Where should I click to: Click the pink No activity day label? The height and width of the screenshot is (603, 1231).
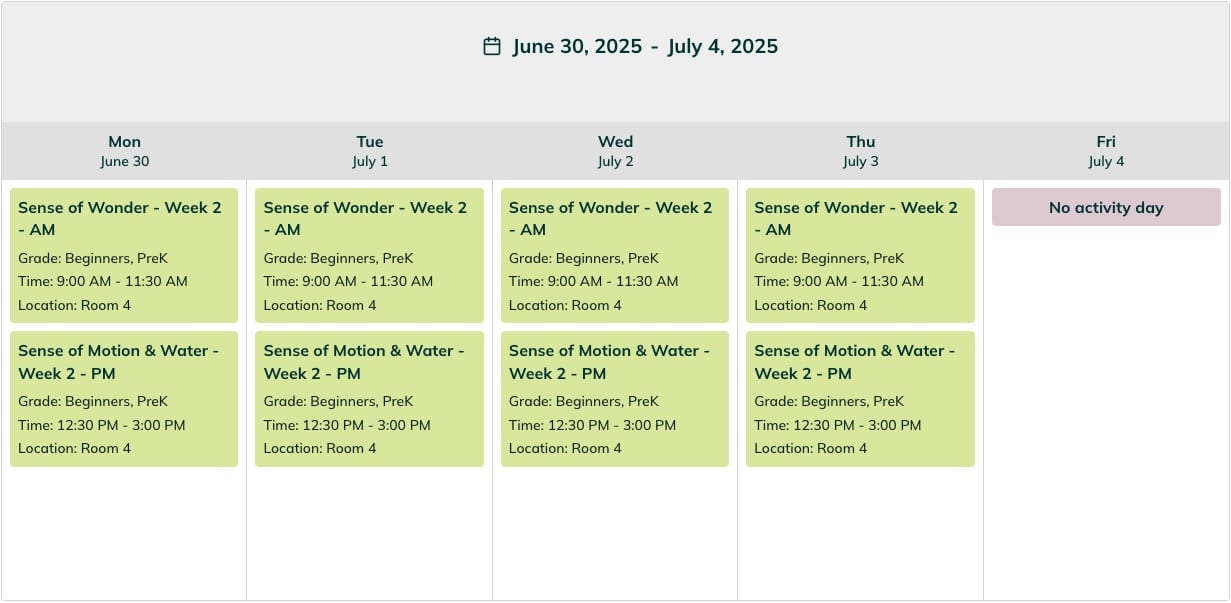[1106, 207]
